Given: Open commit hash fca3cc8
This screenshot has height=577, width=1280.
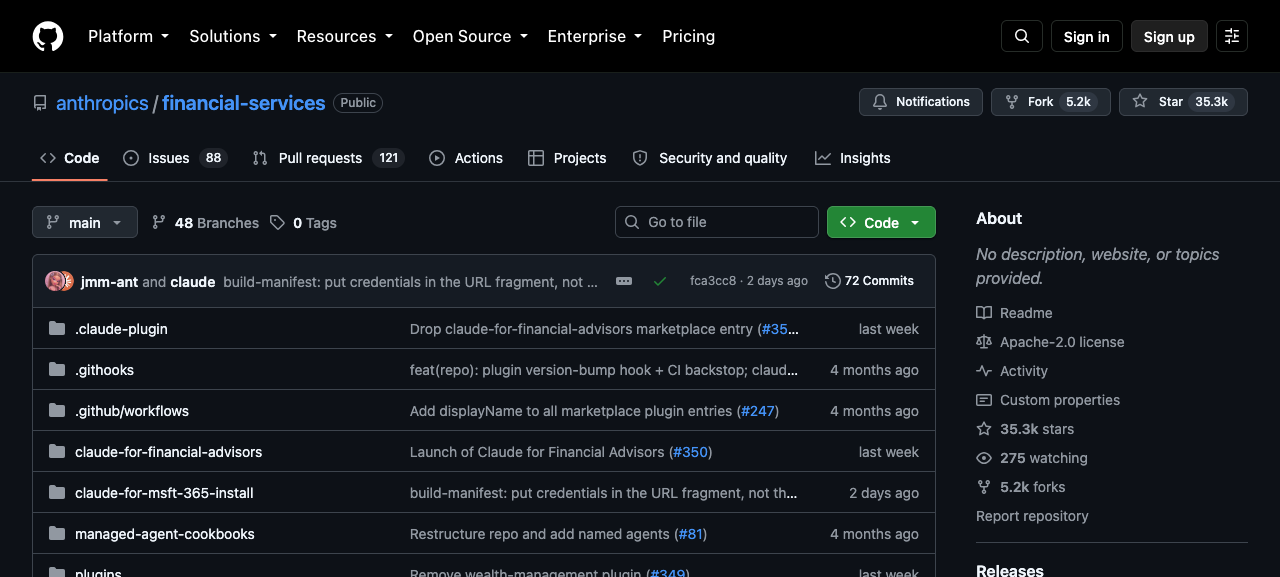Looking at the screenshot, I should [x=713, y=281].
